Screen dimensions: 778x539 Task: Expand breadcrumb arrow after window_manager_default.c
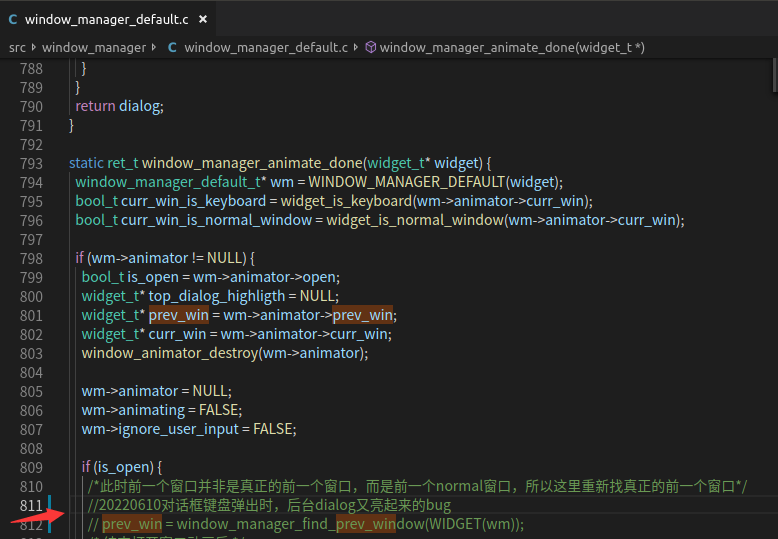tap(356, 47)
